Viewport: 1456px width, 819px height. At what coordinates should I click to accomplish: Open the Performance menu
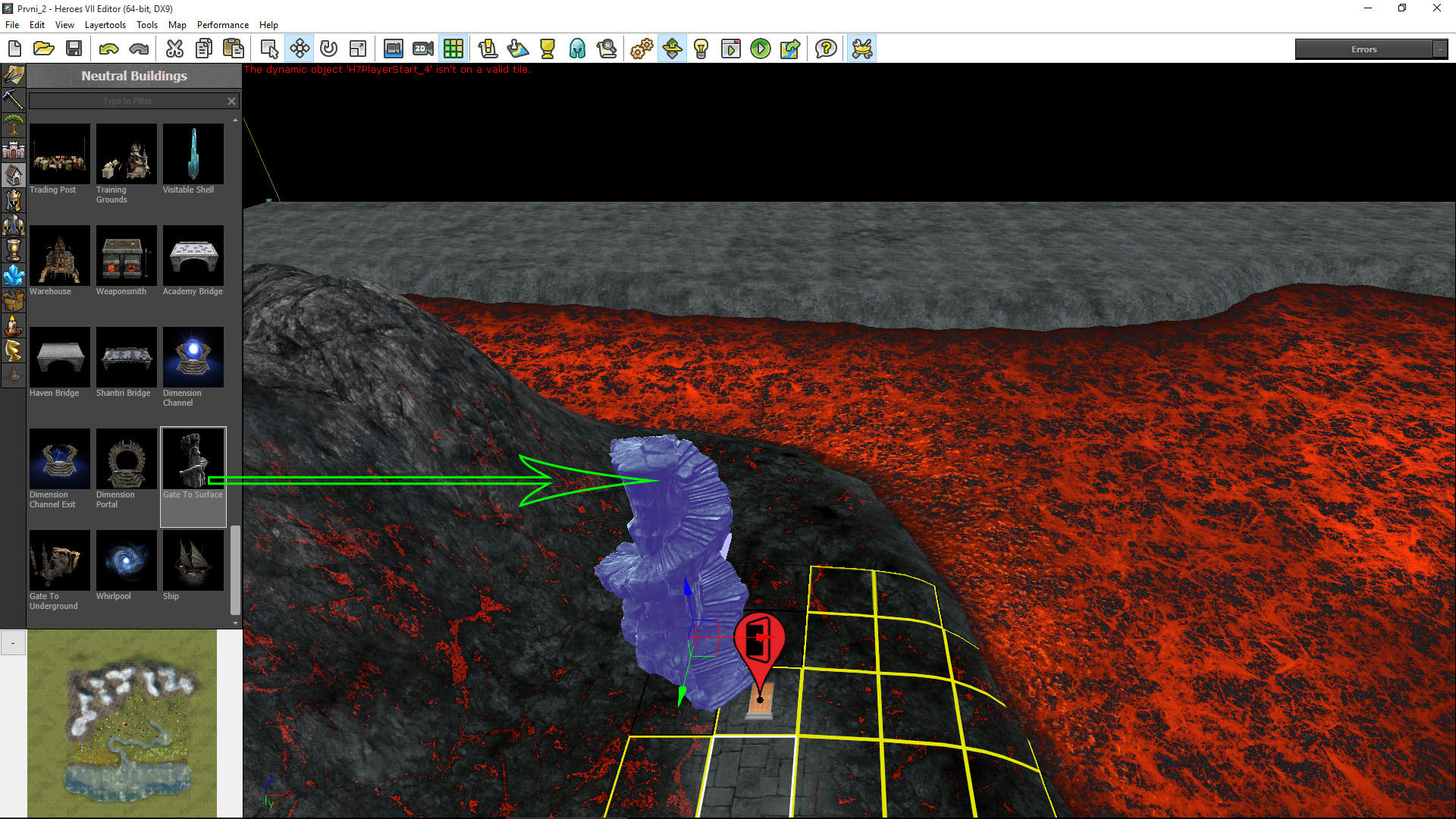[223, 25]
